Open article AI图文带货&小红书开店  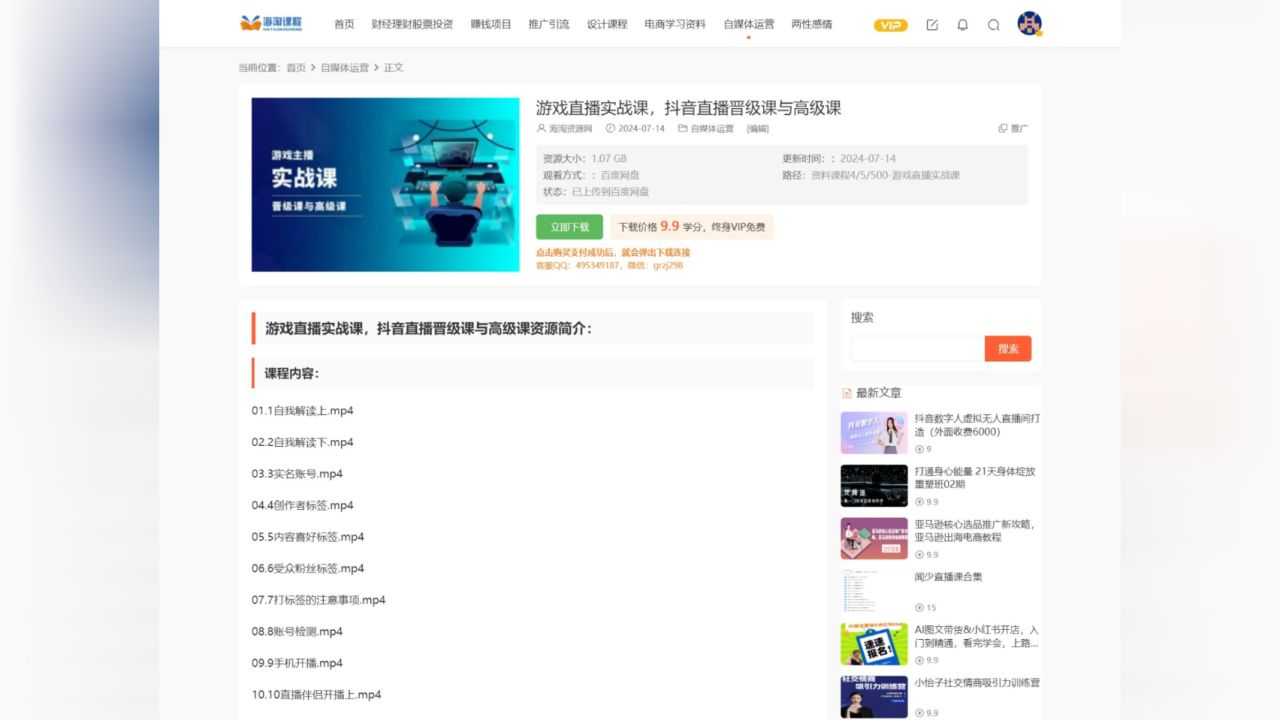tap(977, 636)
